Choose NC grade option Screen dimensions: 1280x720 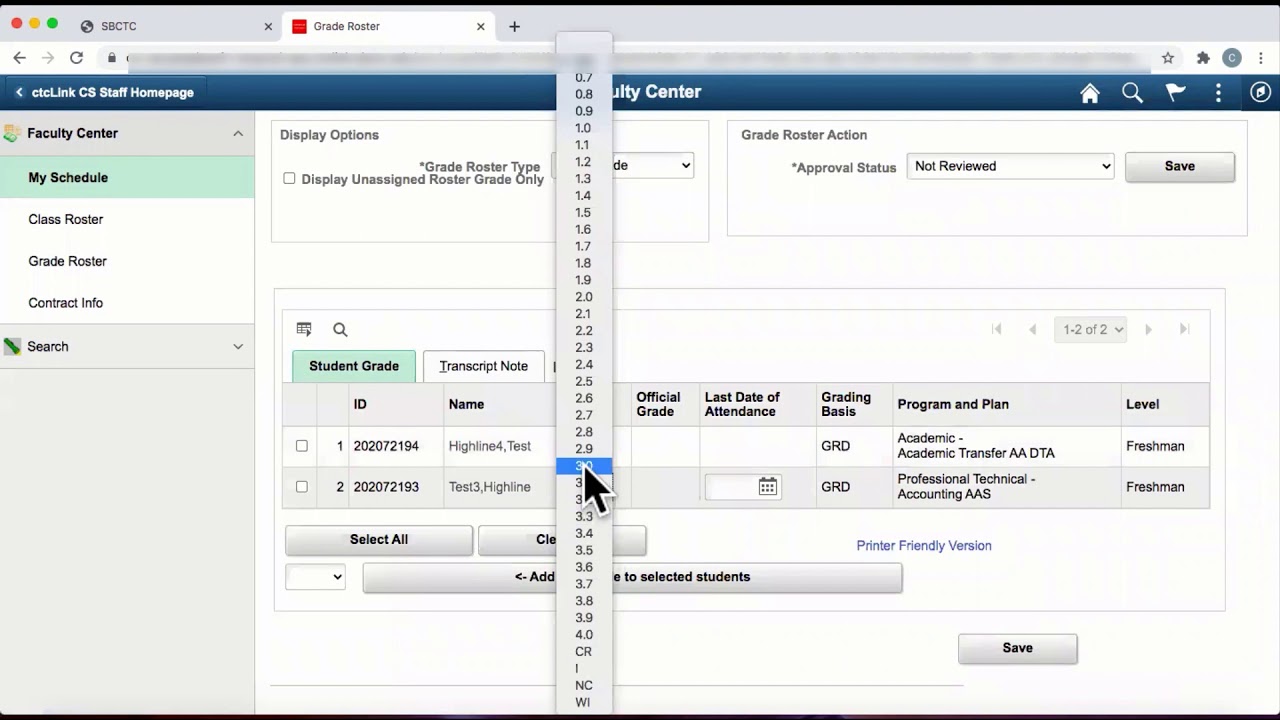click(584, 686)
